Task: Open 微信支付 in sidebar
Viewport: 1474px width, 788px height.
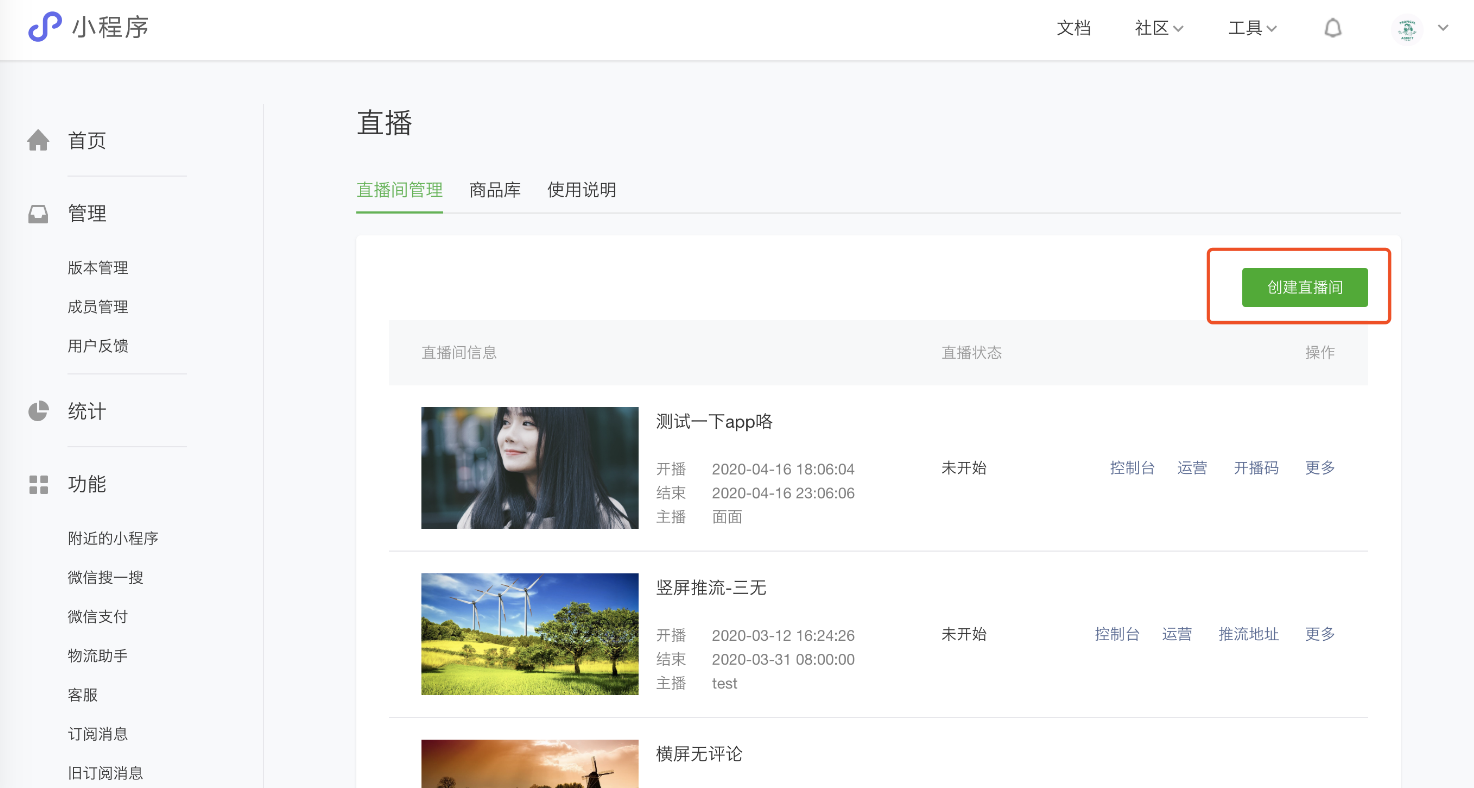Action: click(98, 616)
